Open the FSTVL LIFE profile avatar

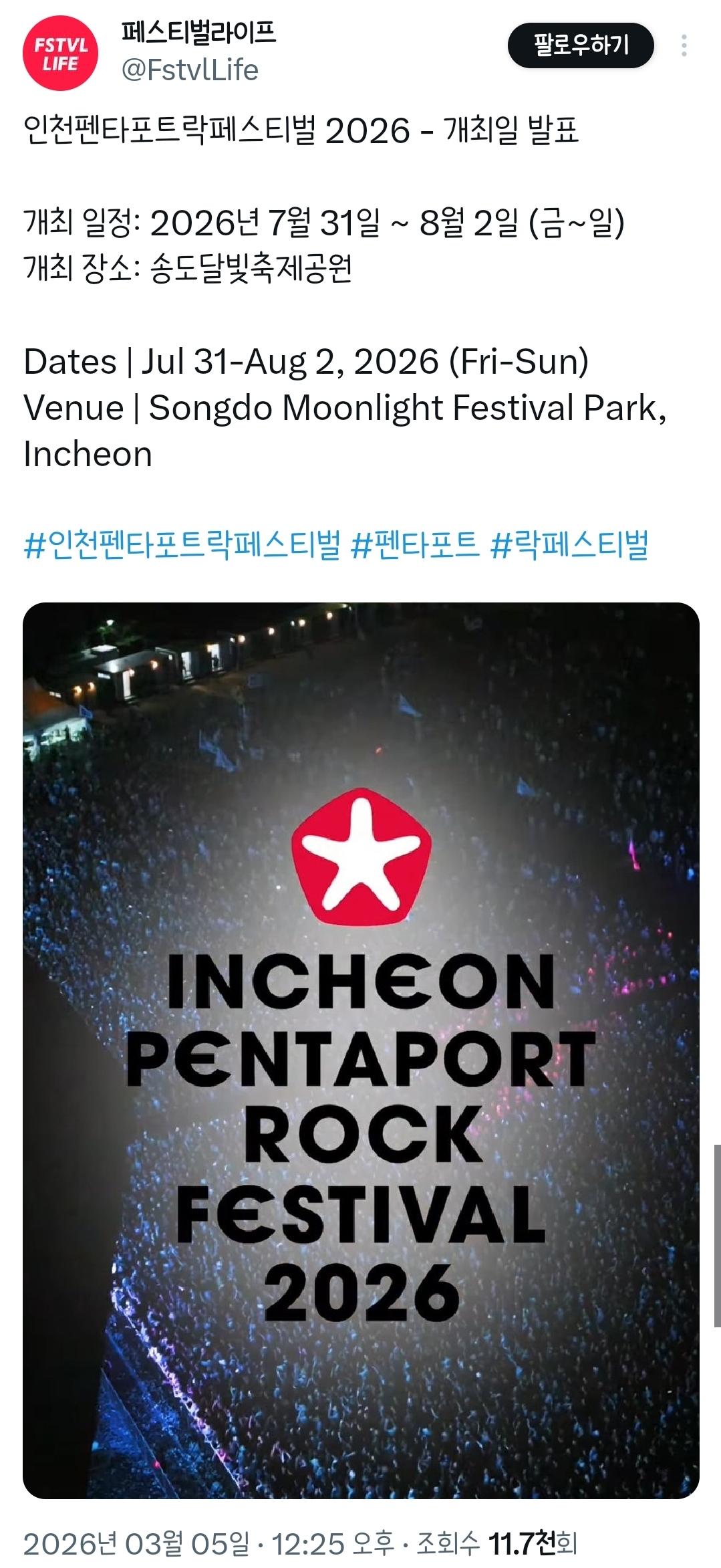click(x=60, y=53)
